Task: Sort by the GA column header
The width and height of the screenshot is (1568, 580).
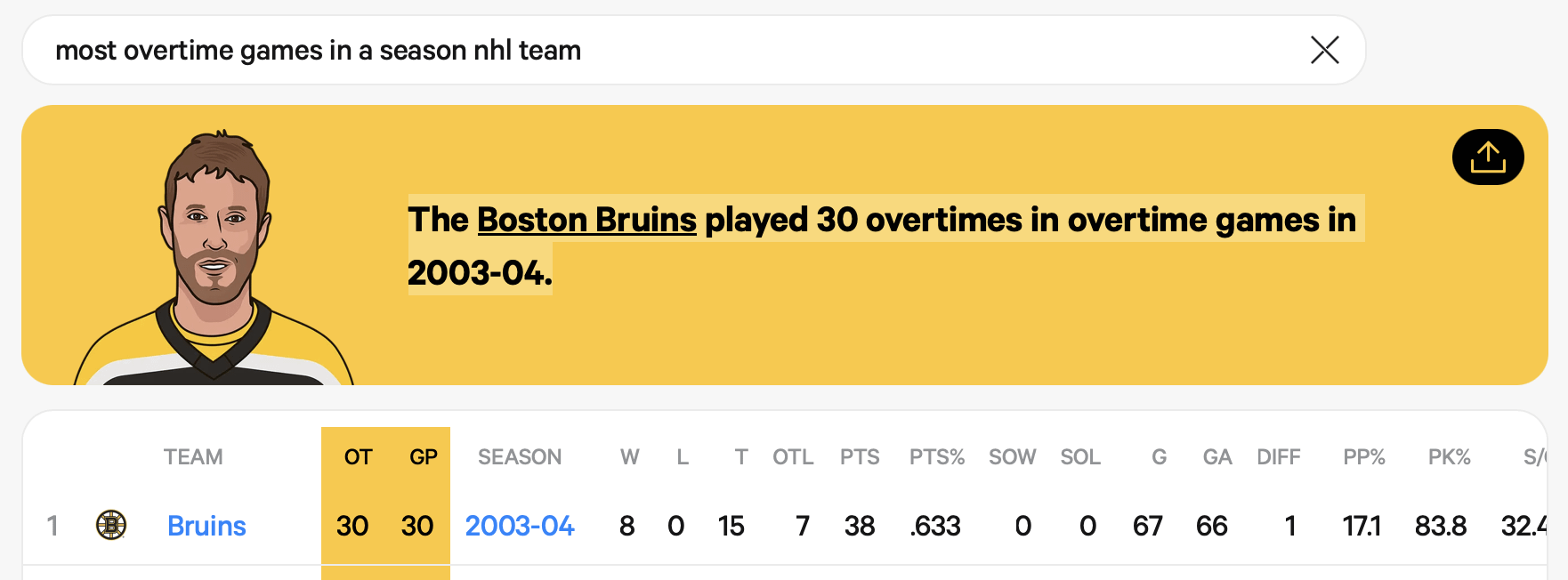Action: [1216, 457]
